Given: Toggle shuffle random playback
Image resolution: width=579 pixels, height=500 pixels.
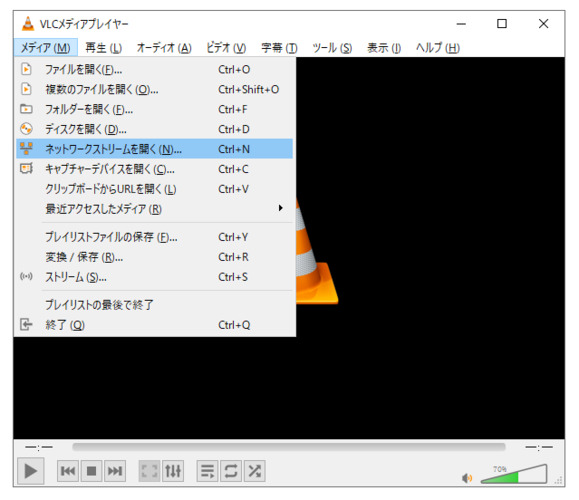Looking at the screenshot, I should tap(254, 471).
